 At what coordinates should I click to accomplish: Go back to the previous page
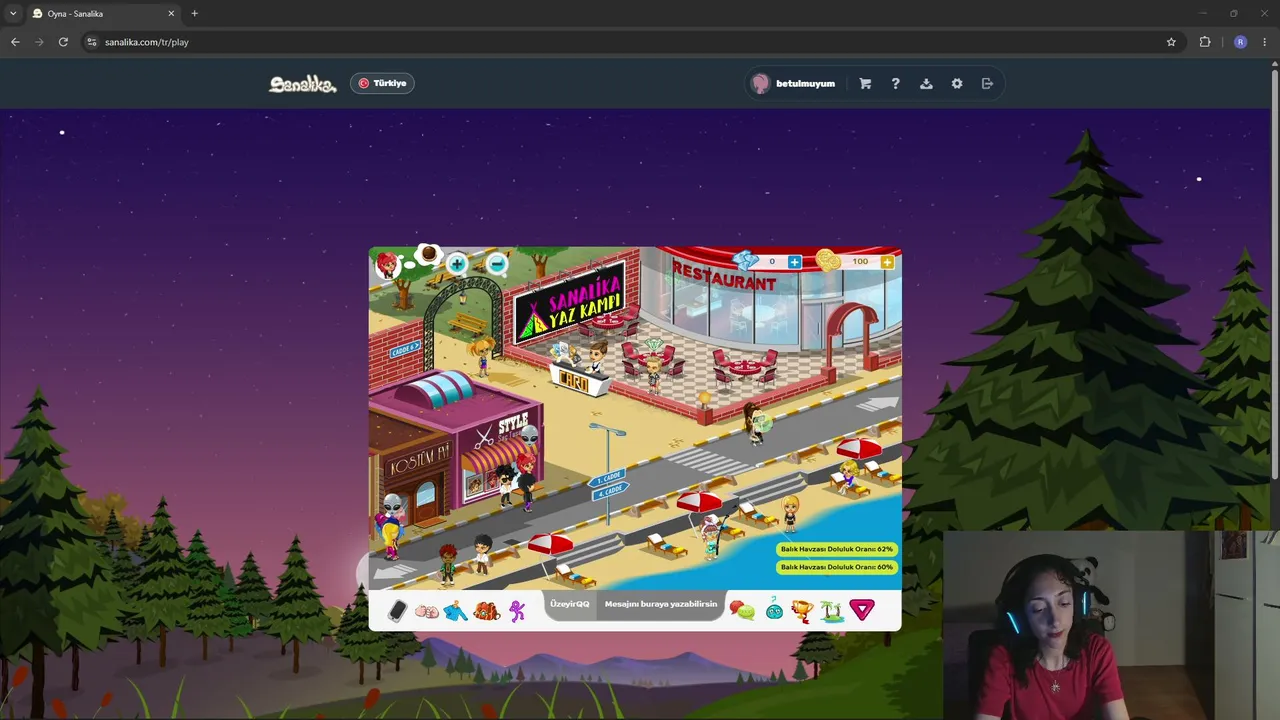point(15,42)
